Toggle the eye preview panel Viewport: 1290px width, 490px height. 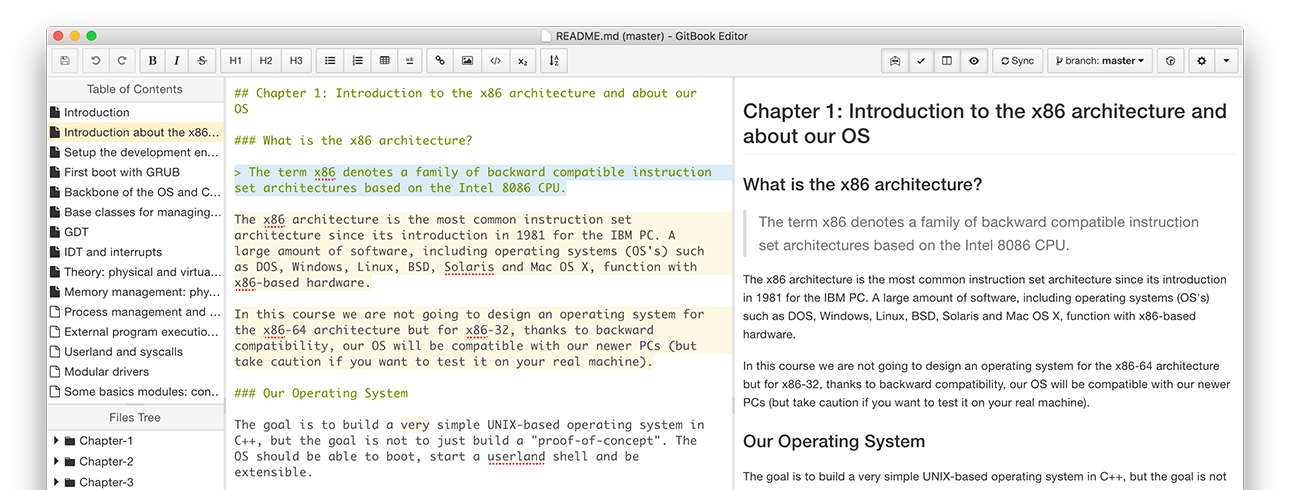973,61
